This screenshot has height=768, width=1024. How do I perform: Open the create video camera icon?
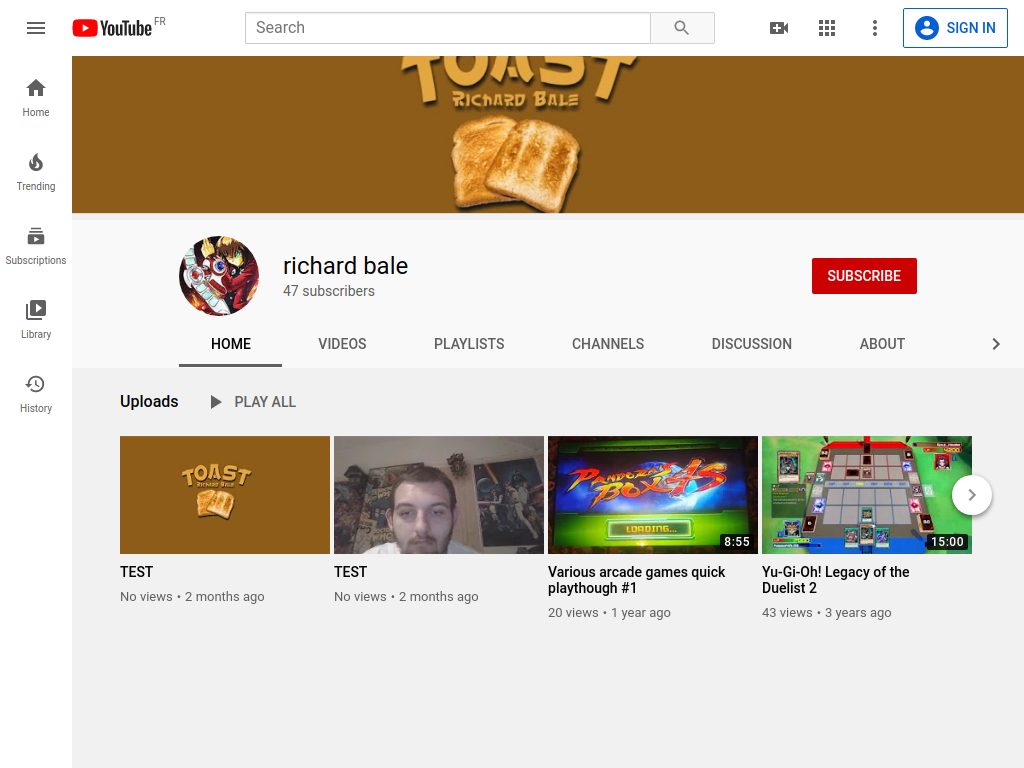pos(779,28)
